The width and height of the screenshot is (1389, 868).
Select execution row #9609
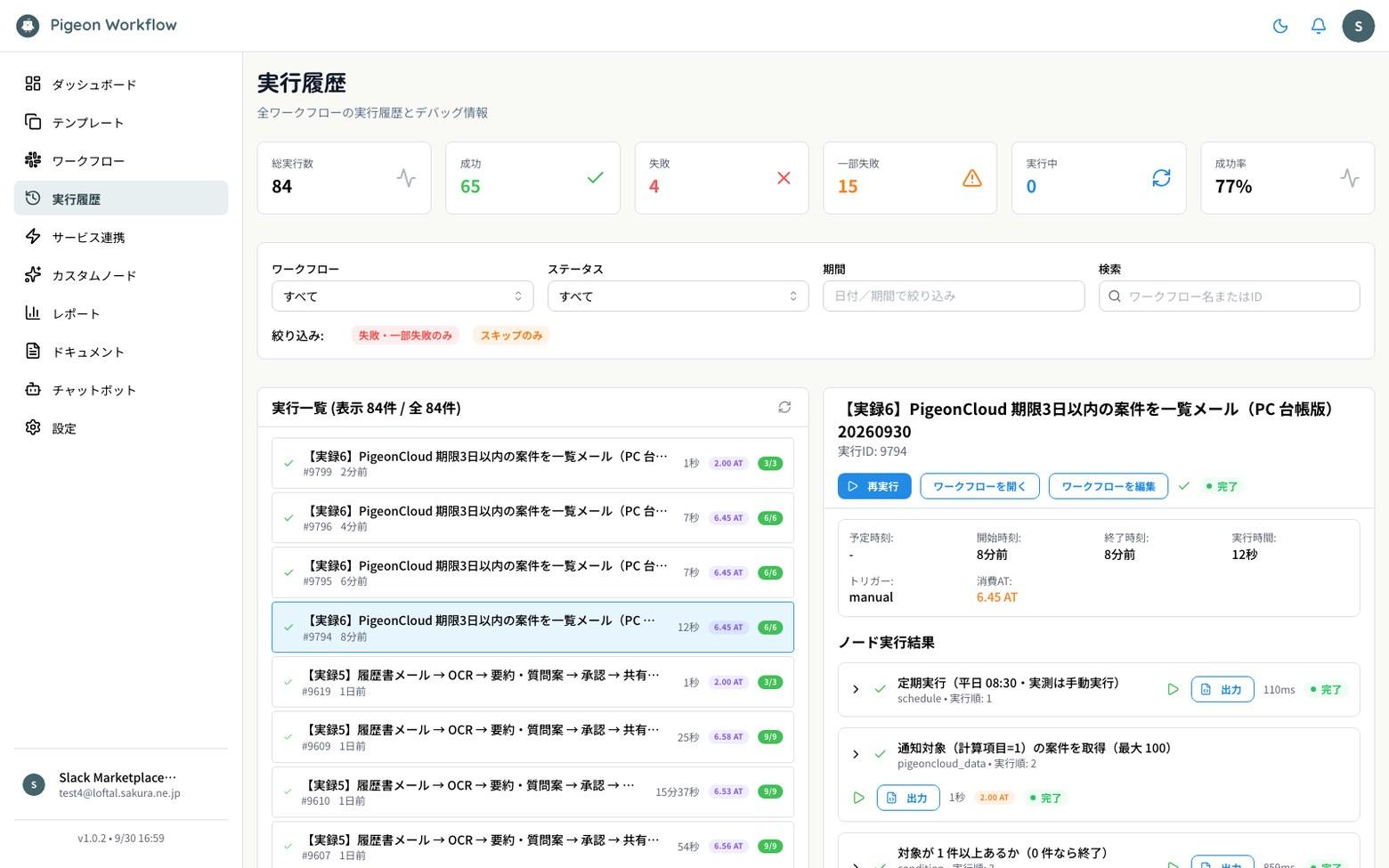point(532,737)
